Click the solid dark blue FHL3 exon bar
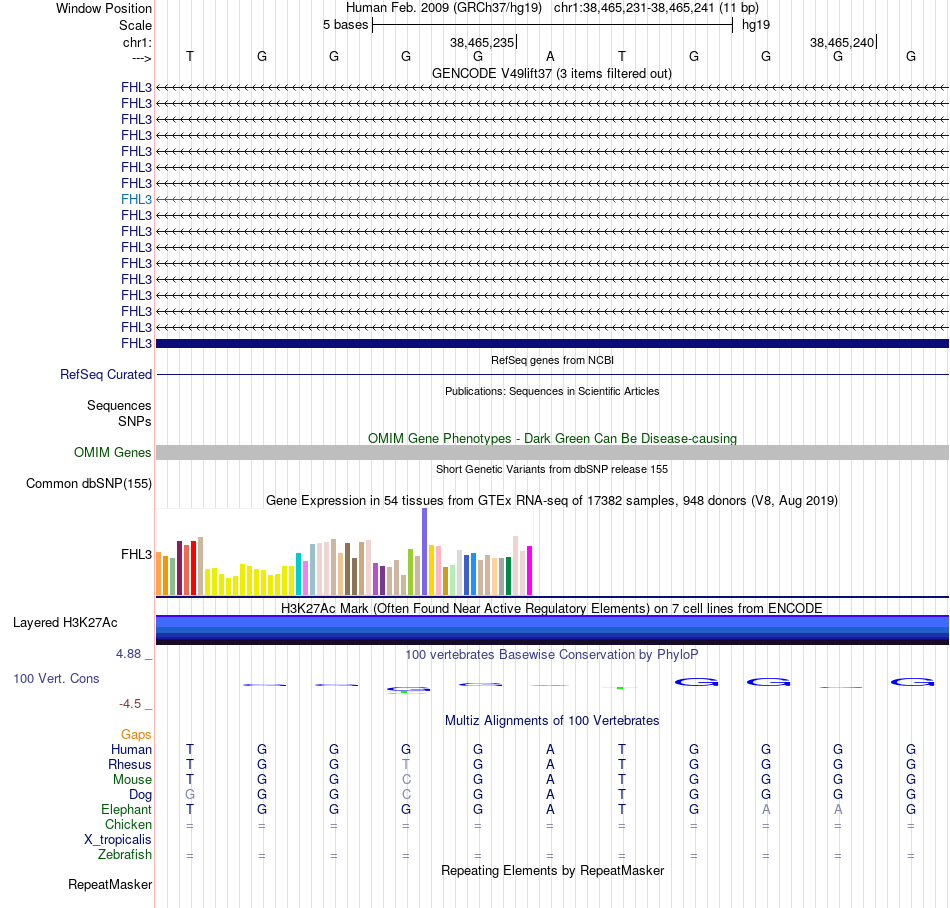The height and width of the screenshot is (908, 950). pos(552,343)
